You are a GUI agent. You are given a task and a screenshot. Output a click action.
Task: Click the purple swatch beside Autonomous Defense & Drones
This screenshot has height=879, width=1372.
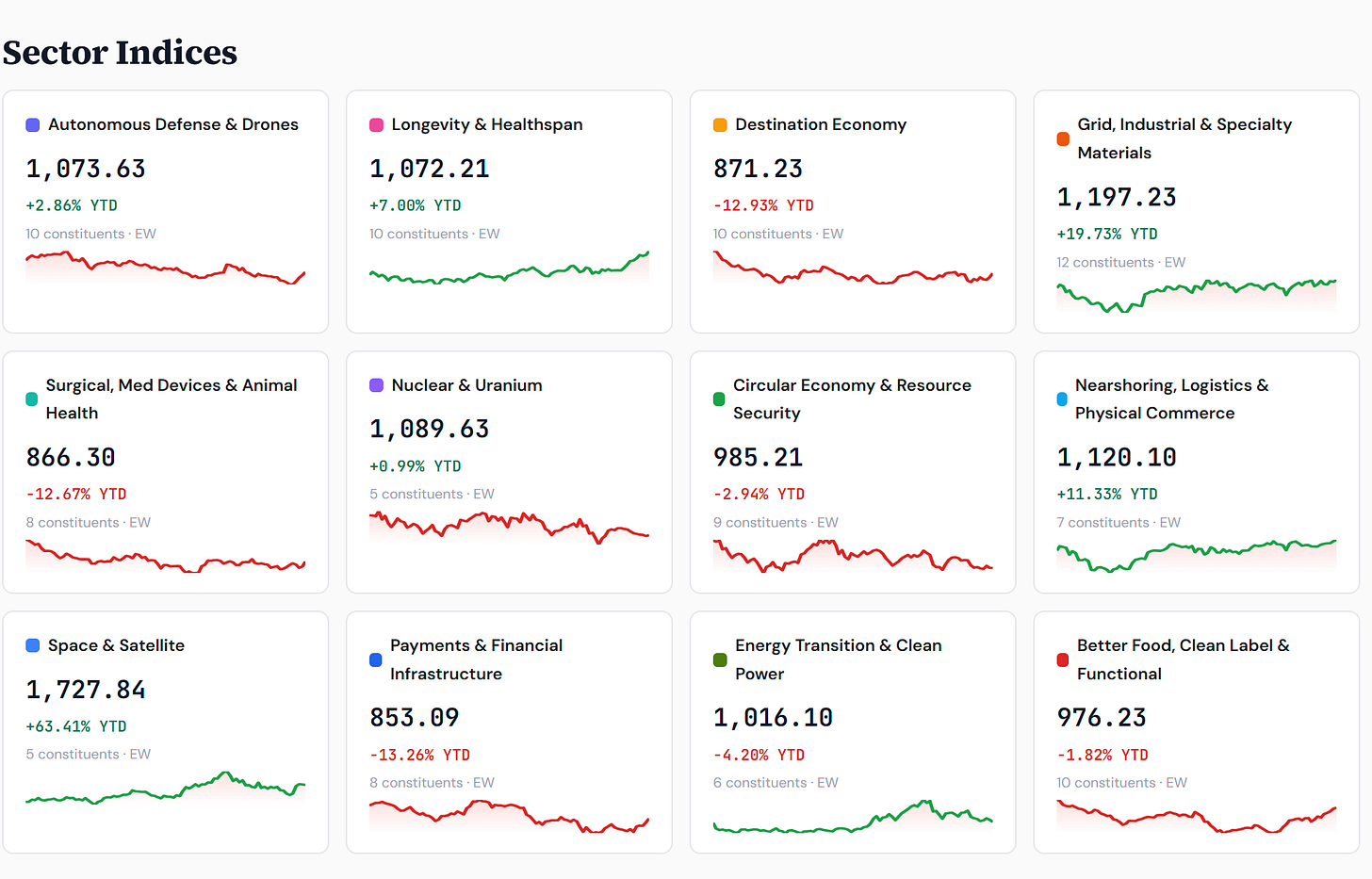[33, 124]
